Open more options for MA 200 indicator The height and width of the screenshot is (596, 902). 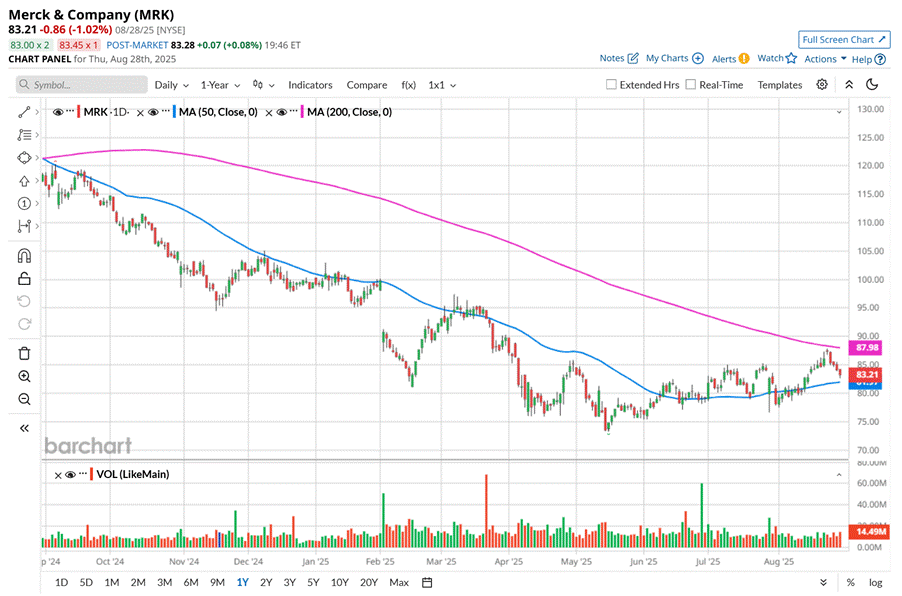coord(294,111)
